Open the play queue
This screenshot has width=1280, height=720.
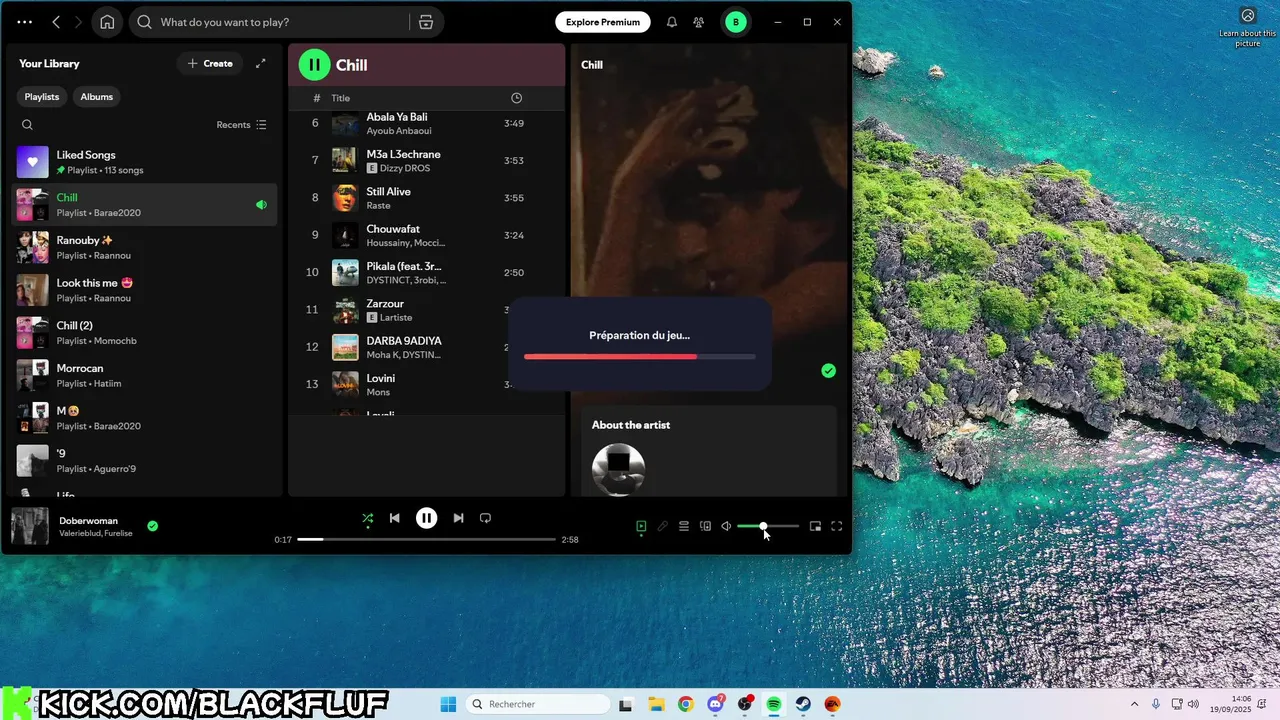tap(684, 526)
